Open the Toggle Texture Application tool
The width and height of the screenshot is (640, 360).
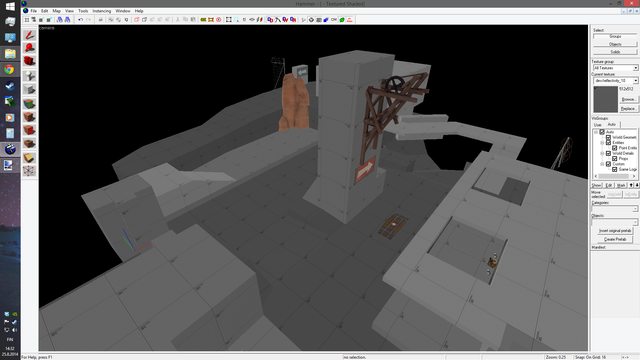click(x=29, y=103)
